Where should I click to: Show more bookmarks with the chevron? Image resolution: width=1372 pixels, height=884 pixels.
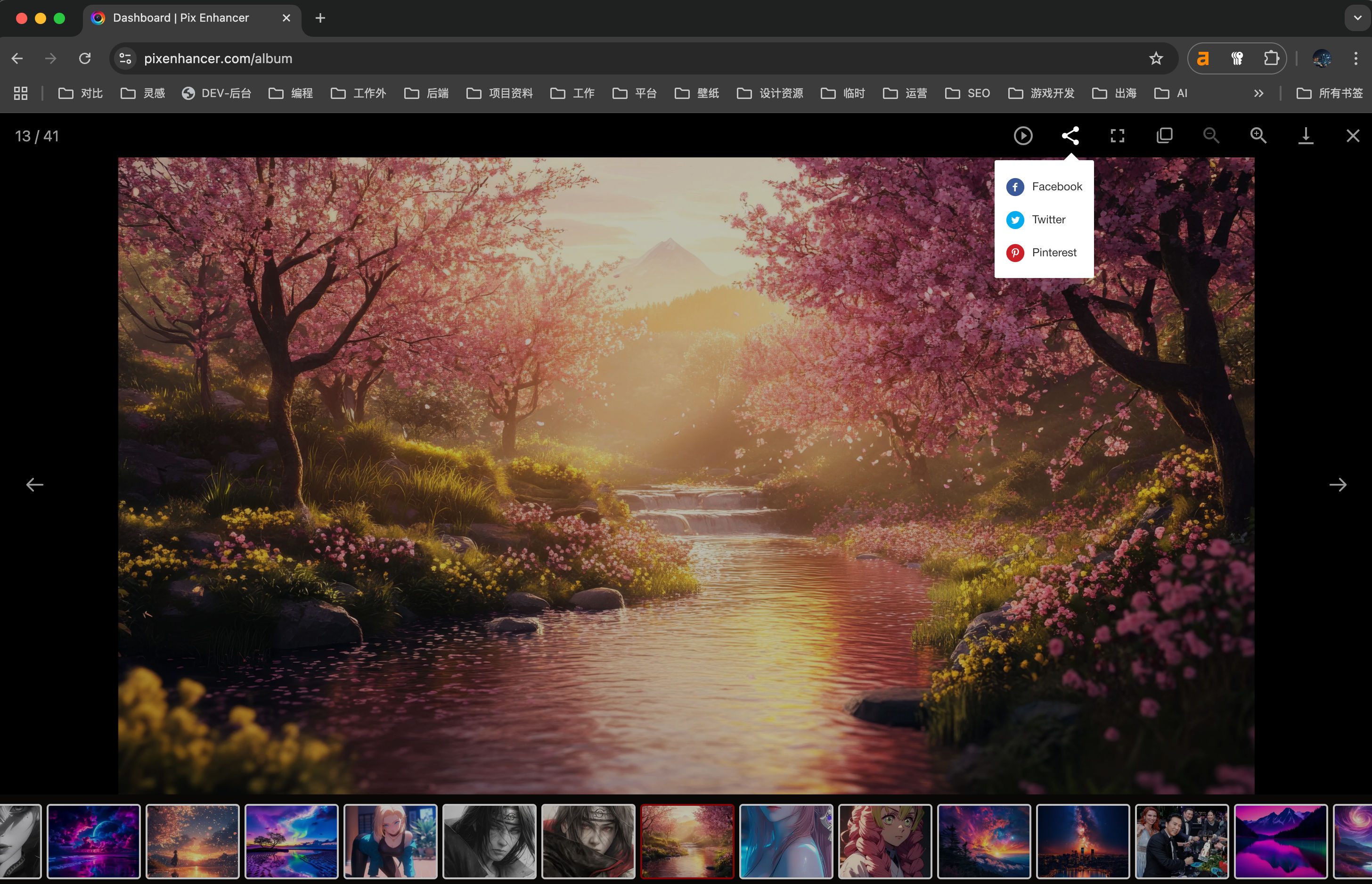click(1258, 93)
